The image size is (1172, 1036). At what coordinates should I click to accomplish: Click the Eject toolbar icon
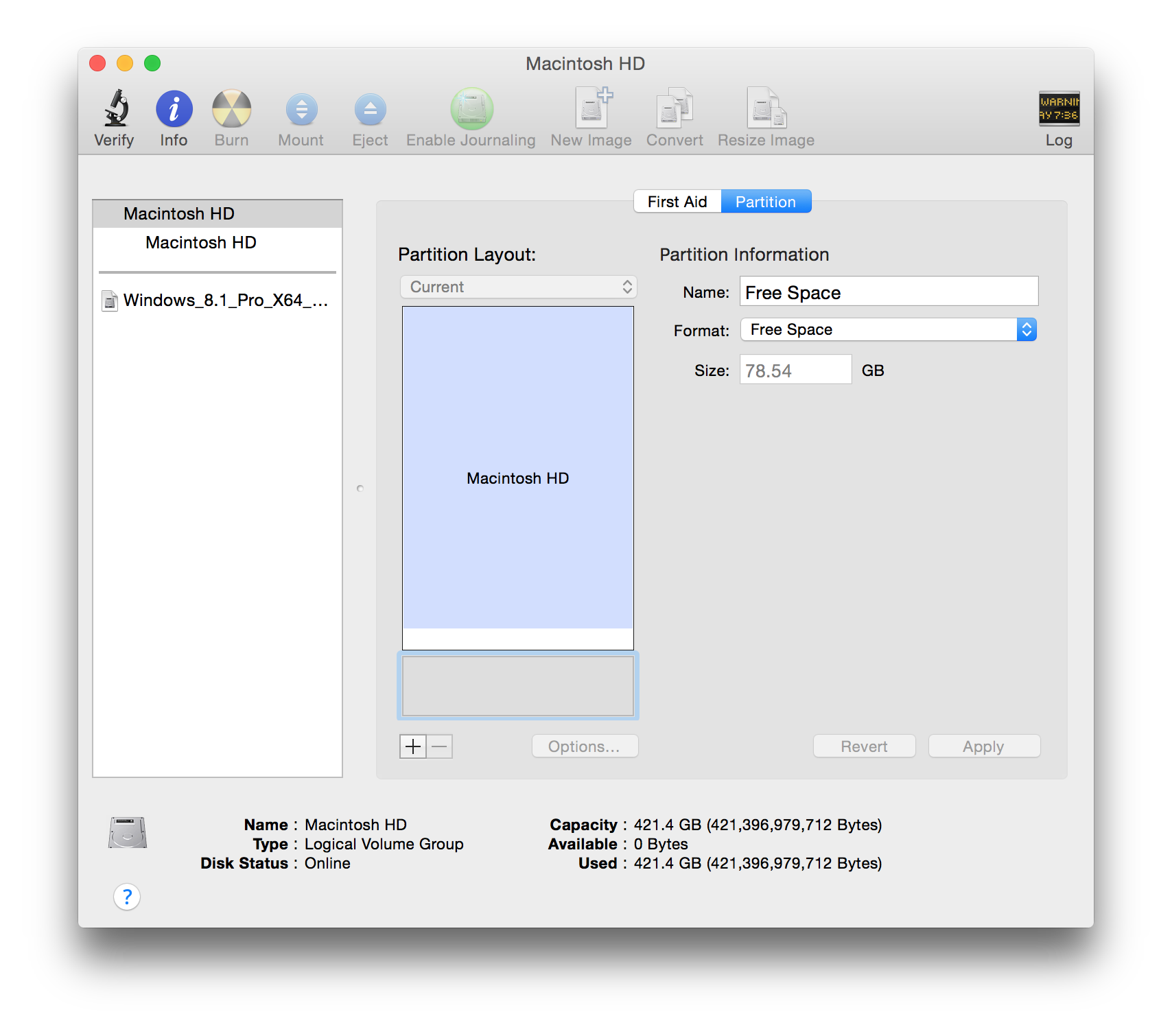(371, 110)
